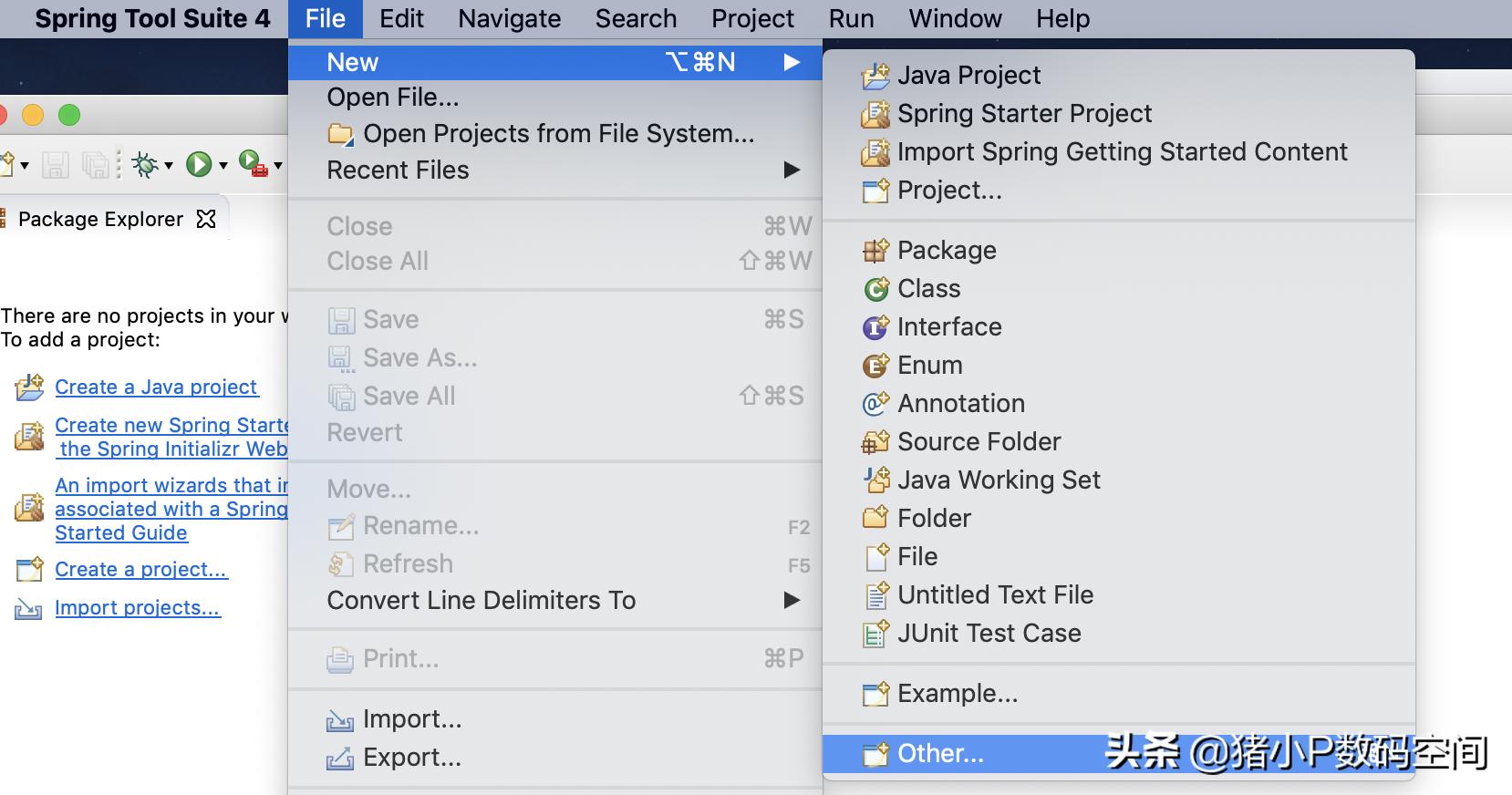Image resolution: width=1512 pixels, height=795 pixels.
Task: Open the Debug dropdown arrow in toolbar
Action: (169, 165)
